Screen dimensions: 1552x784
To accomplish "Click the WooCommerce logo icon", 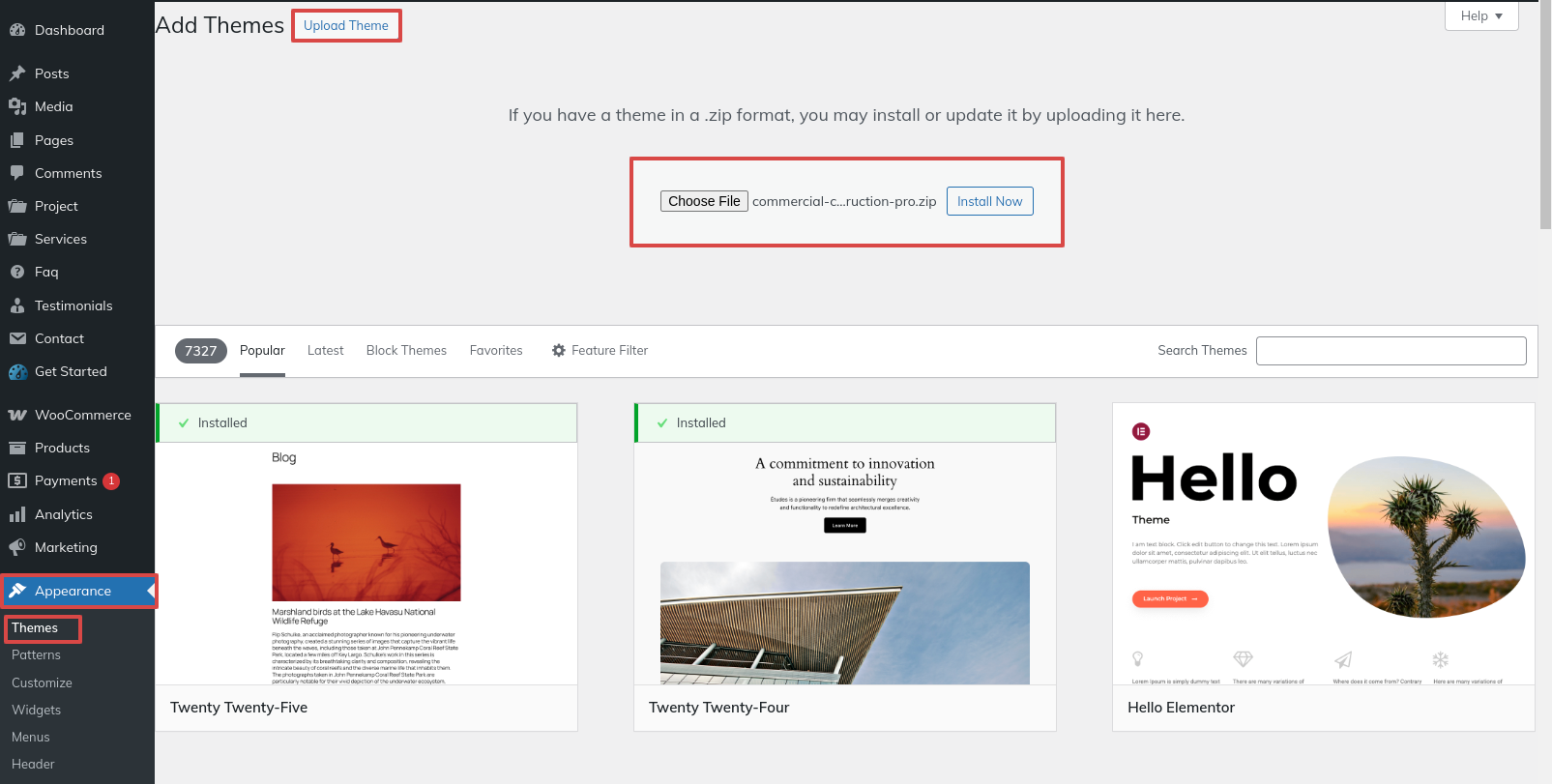I will [x=17, y=415].
